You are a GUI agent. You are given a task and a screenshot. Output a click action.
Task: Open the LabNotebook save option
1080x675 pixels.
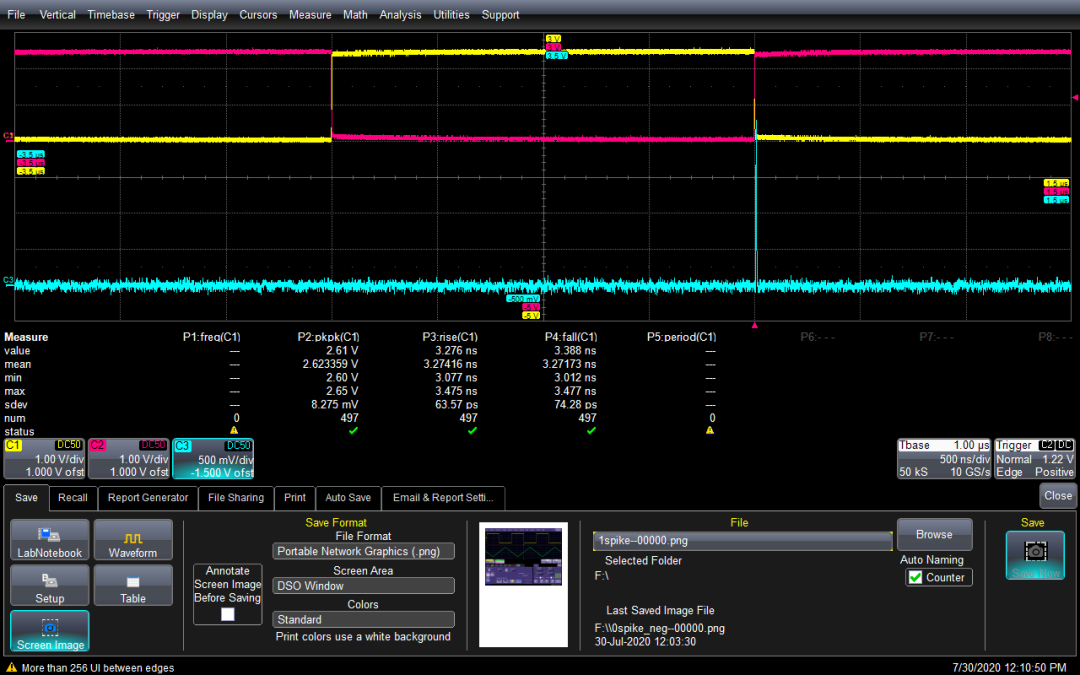point(49,540)
